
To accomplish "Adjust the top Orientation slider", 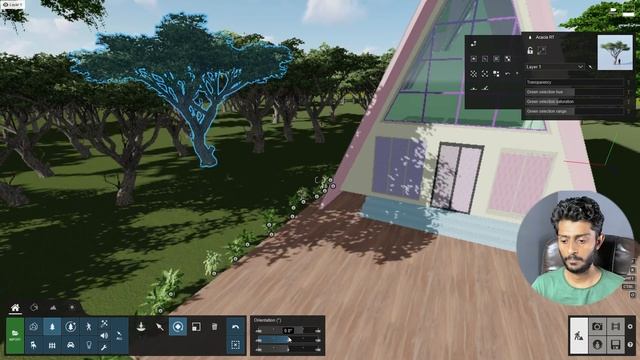I will pos(288,330).
